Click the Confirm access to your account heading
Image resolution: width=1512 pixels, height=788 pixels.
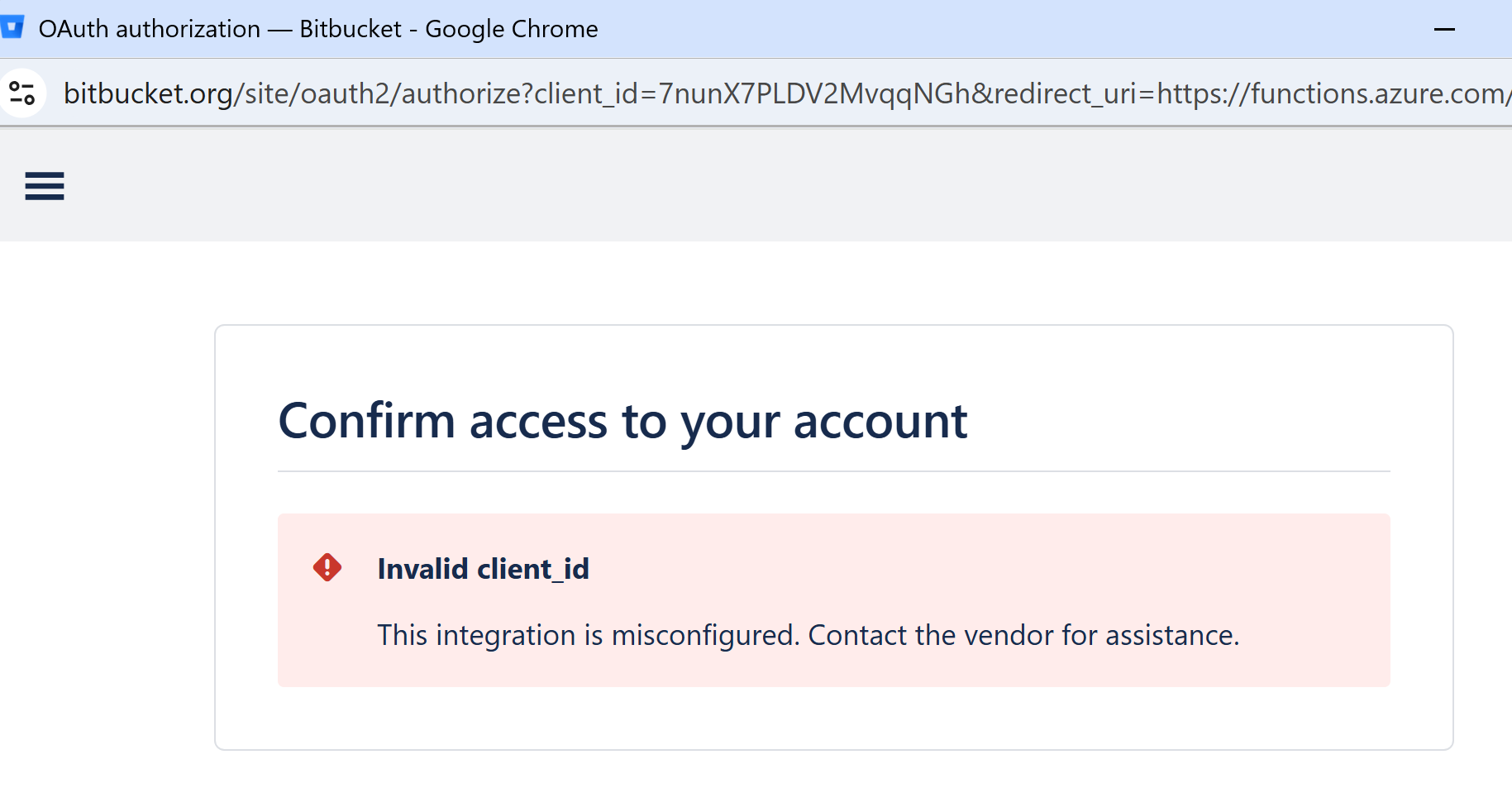point(623,422)
